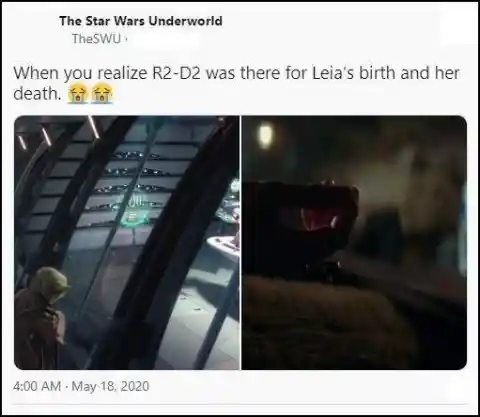Click the first crying emoji
Viewport: 480px width, 417px height.
[x=78, y=94]
